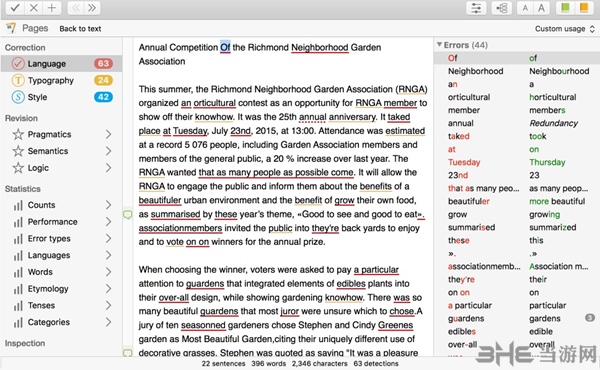Click the Tenses bar chart icon
The height and width of the screenshot is (370, 600).
coord(18,306)
